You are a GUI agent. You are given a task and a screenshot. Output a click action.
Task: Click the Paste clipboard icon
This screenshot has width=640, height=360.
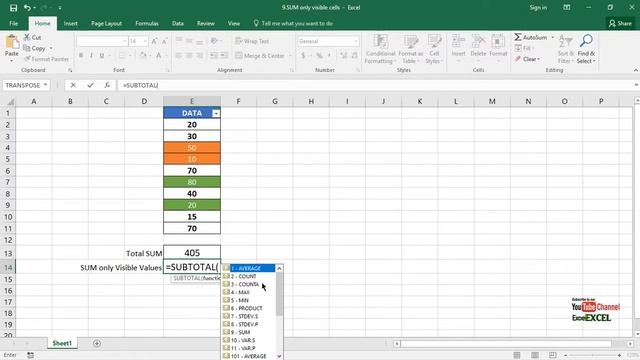[x=12, y=42]
